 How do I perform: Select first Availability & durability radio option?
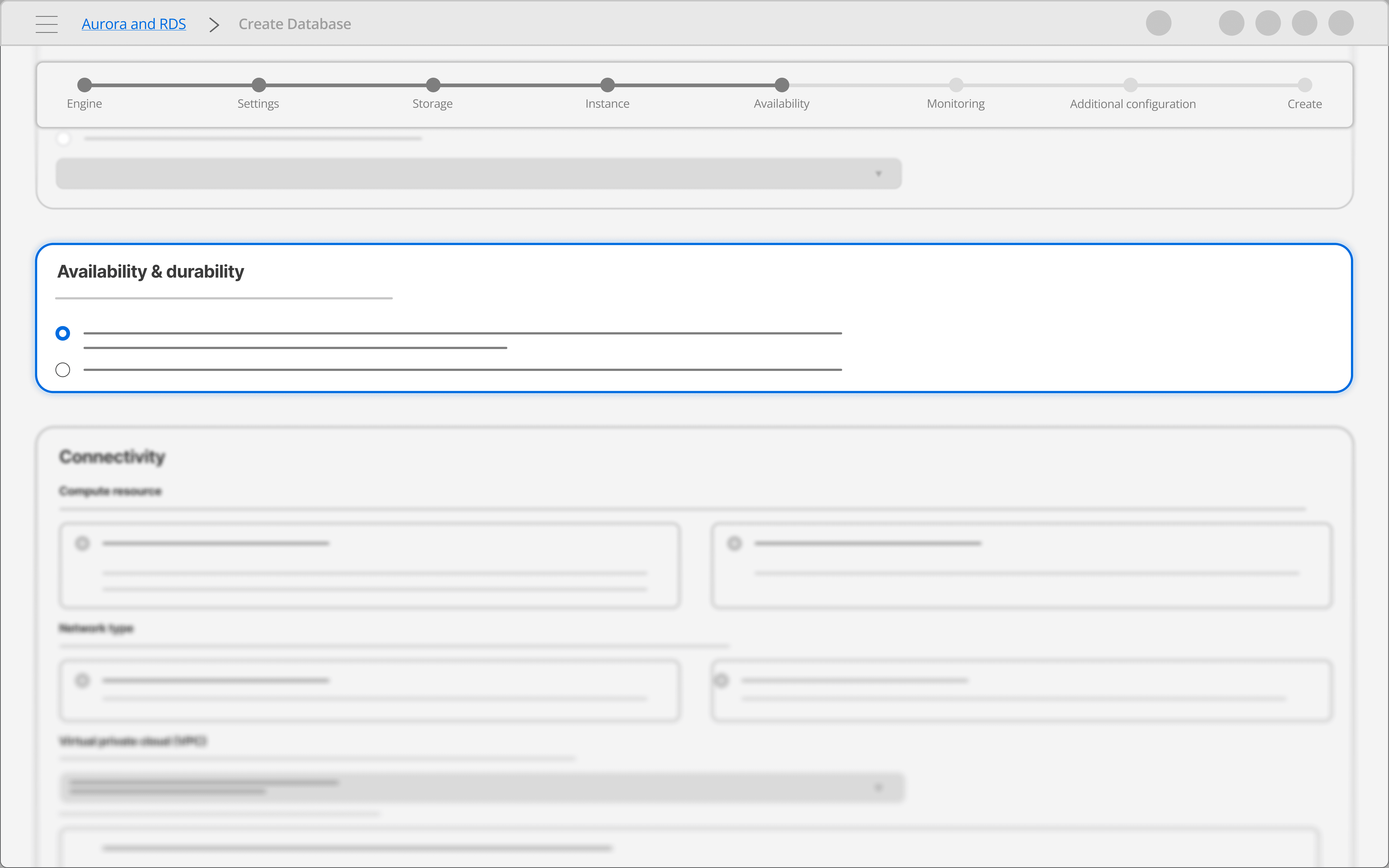tap(63, 334)
